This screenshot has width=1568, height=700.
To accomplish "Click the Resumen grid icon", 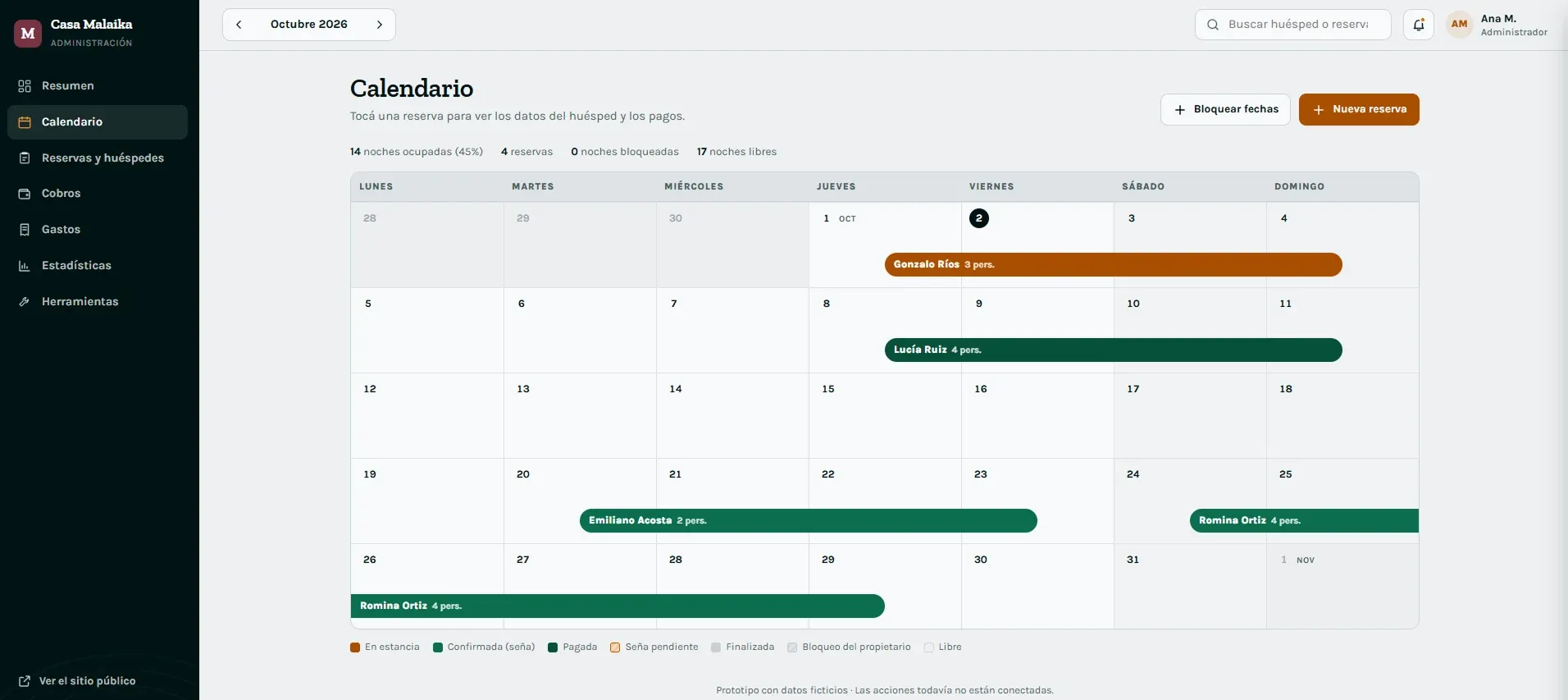I will click(x=25, y=86).
